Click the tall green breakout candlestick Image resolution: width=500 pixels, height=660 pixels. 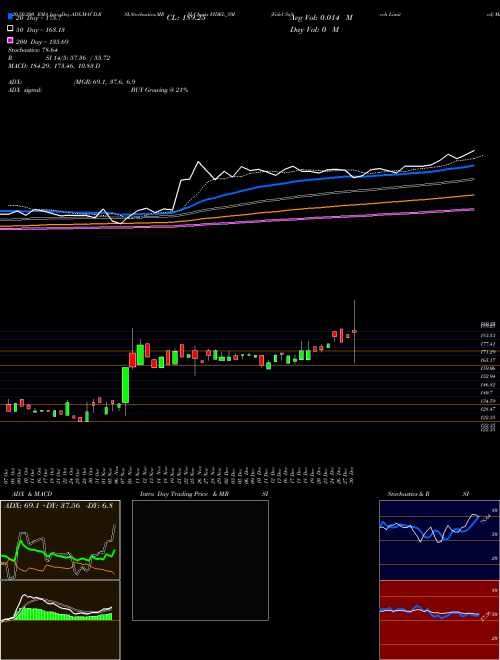coord(125,385)
